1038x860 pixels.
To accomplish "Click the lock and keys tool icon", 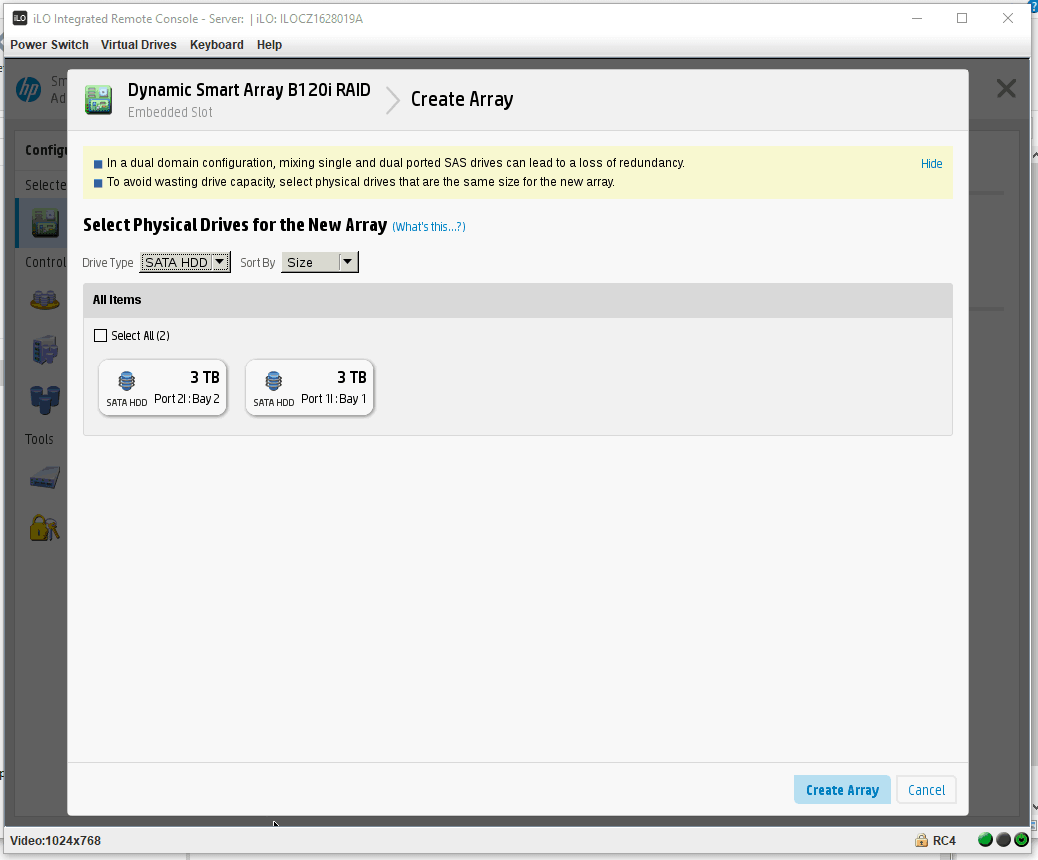I will click(x=43, y=526).
